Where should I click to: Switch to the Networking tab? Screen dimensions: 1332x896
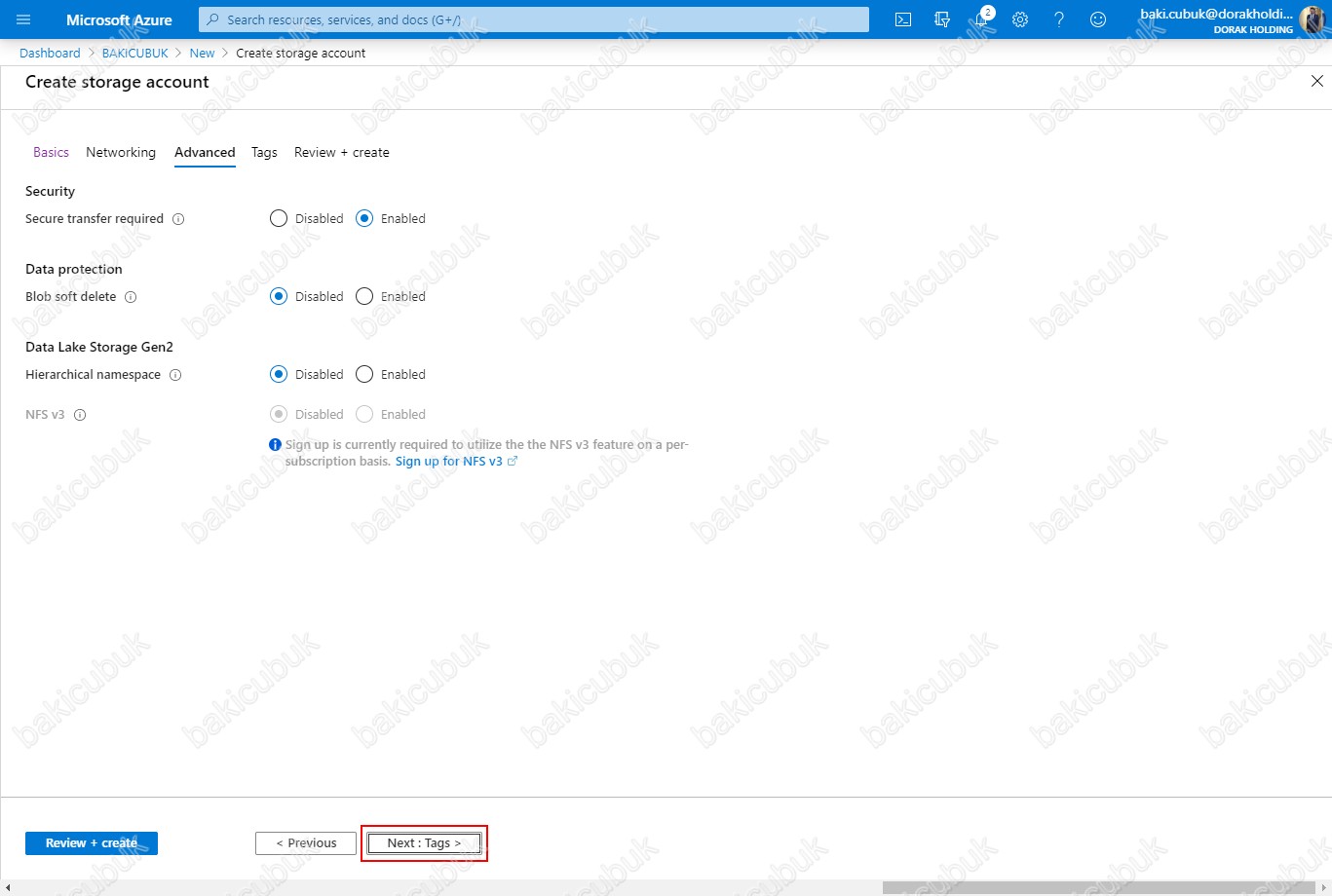[x=121, y=153]
